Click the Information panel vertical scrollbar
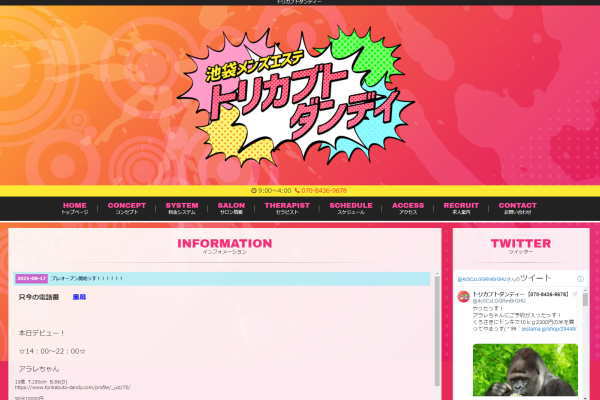The height and width of the screenshot is (400, 600). click(435, 330)
